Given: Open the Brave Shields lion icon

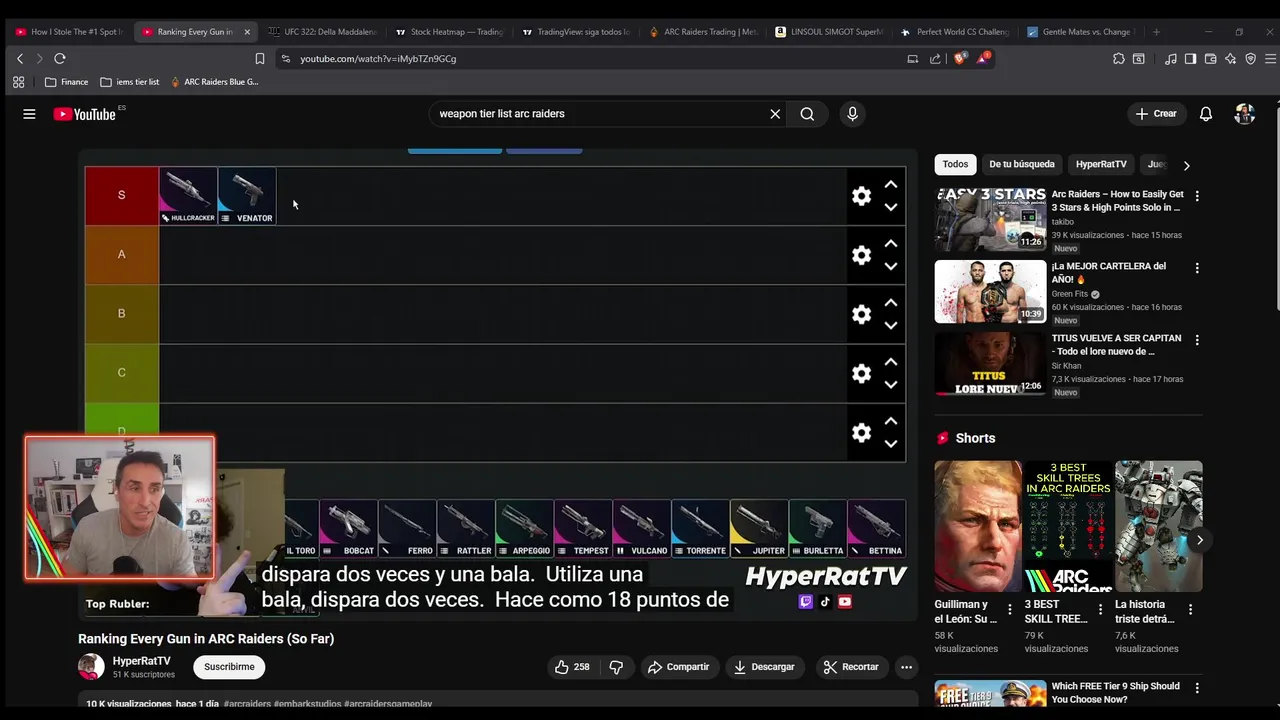Looking at the screenshot, I should [960, 59].
